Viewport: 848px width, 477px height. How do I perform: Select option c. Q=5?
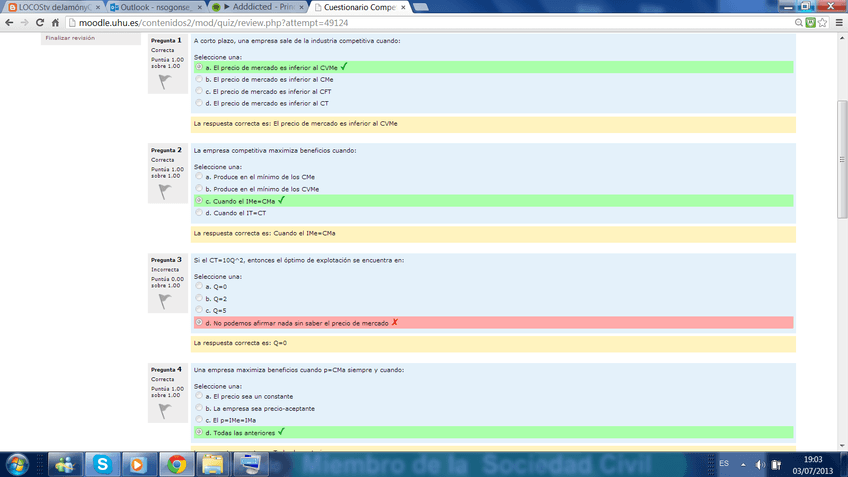199,310
